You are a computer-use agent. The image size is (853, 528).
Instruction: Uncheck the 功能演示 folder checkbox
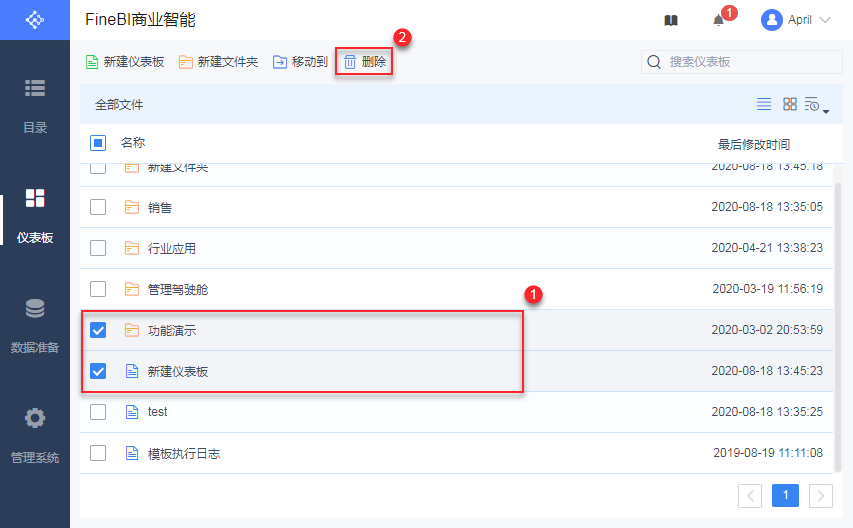tap(98, 330)
